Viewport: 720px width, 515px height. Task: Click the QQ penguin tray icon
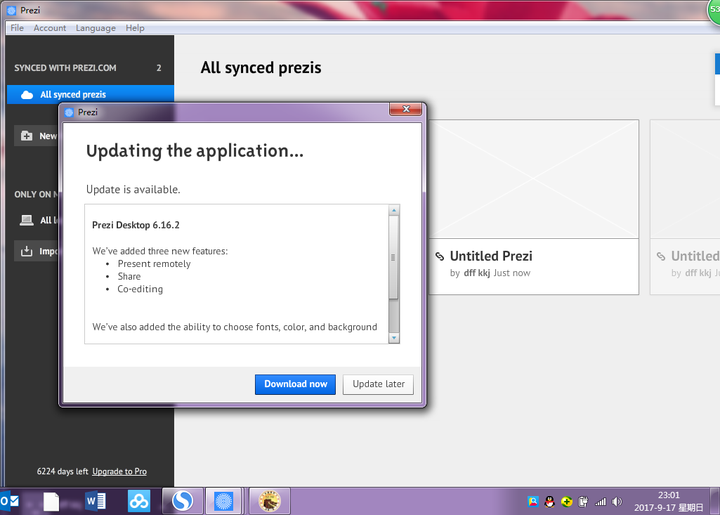click(x=549, y=502)
